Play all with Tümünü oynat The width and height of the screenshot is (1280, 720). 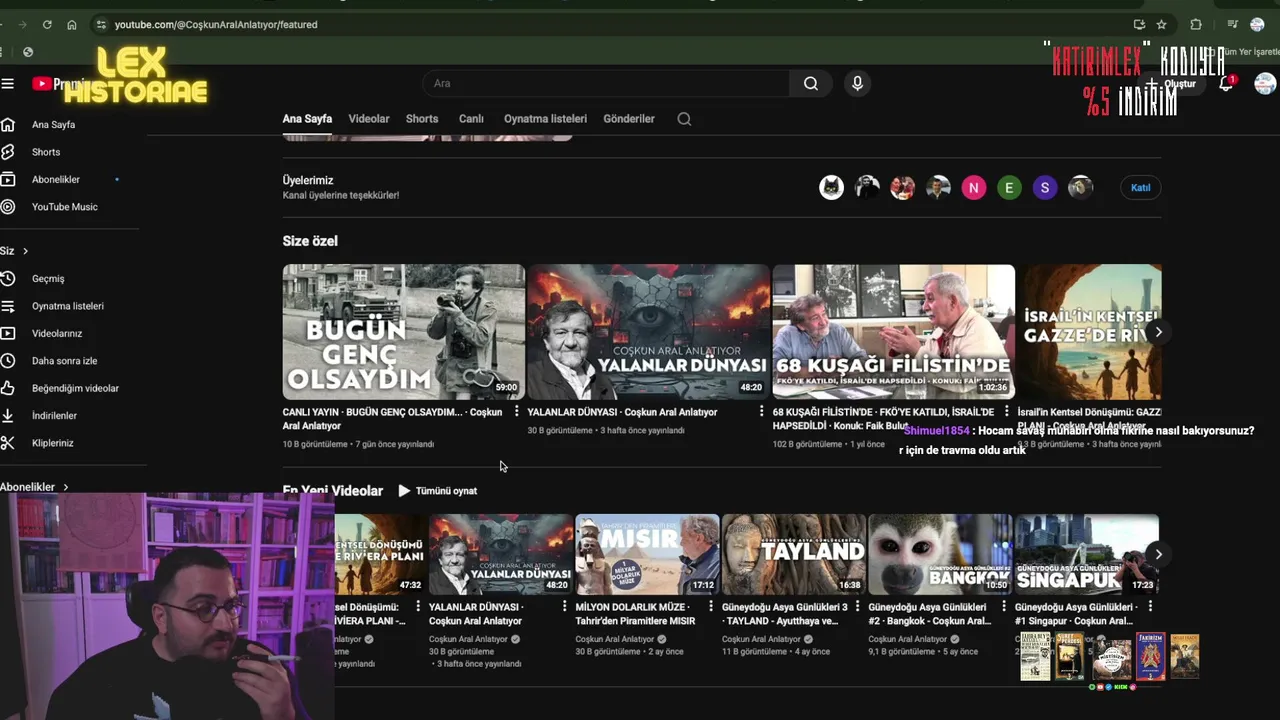[437, 491]
